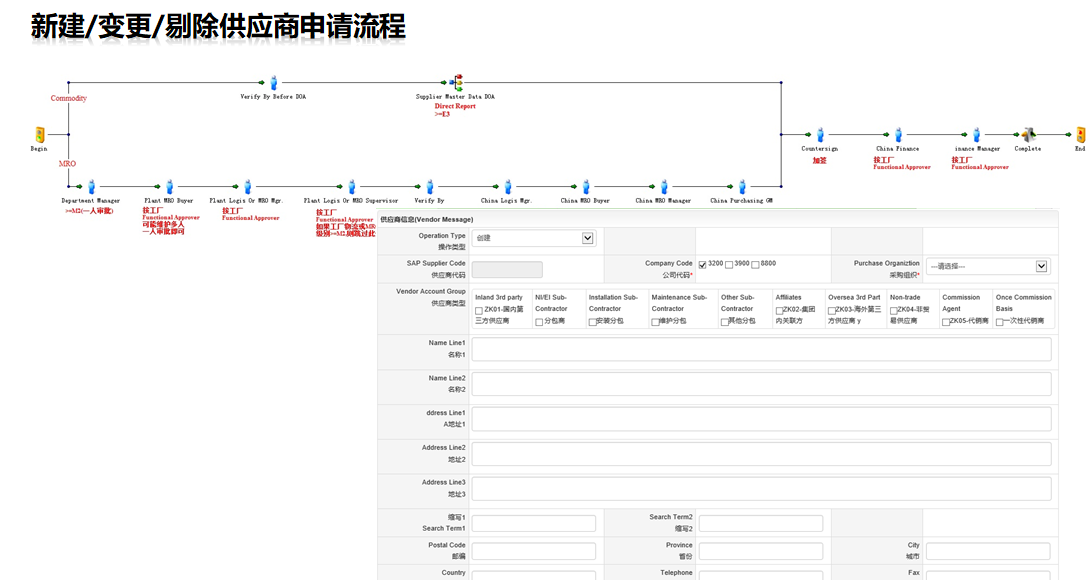Focus the Province input field

pyautogui.click(x=760, y=551)
